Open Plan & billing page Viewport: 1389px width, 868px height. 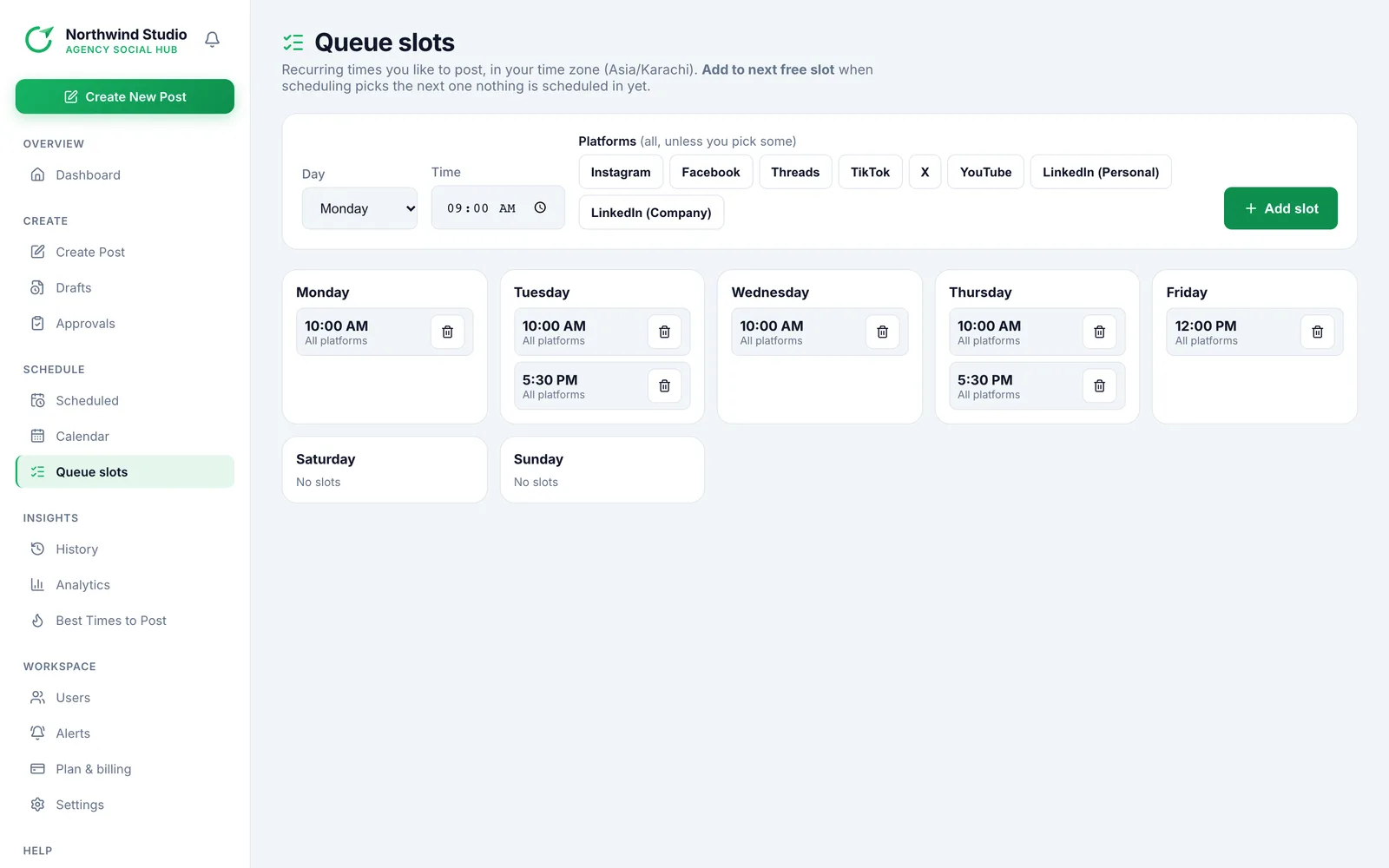[125, 768]
